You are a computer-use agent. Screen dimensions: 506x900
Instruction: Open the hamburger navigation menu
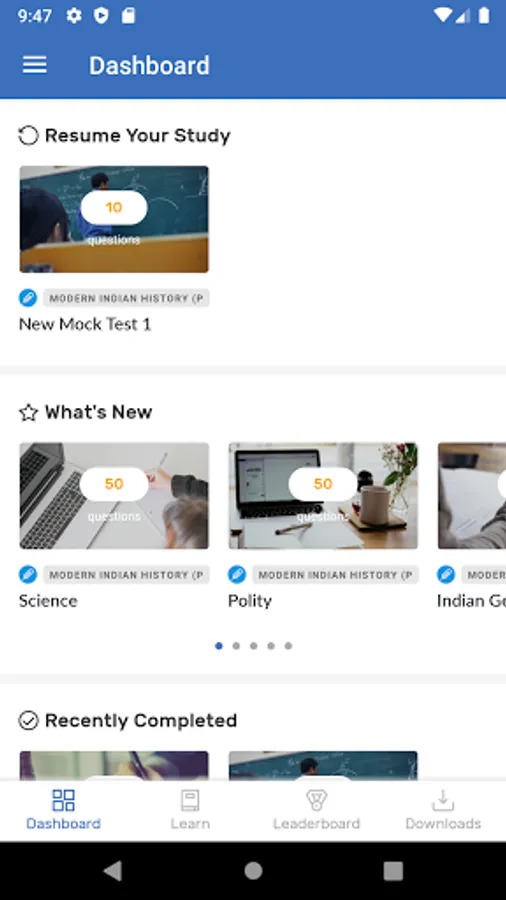pos(34,65)
